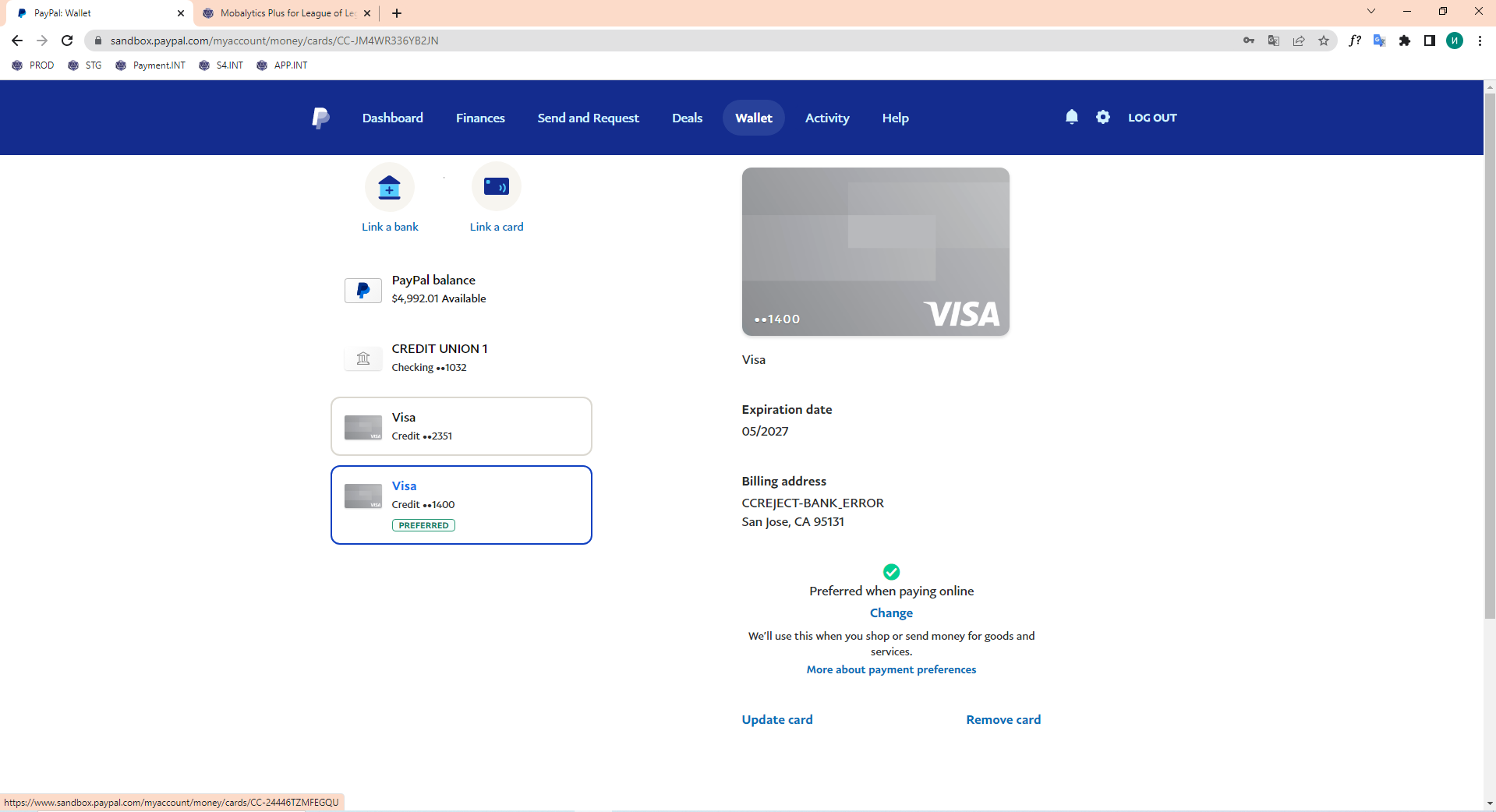The width and height of the screenshot is (1496, 812).
Task: Click the Google Translate extension icon
Action: pos(1380,41)
